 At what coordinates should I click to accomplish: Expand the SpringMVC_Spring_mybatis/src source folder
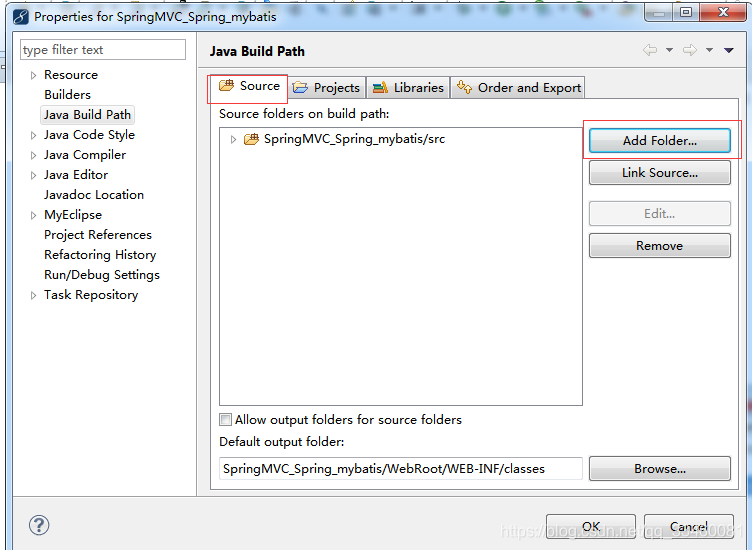(233, 140)
